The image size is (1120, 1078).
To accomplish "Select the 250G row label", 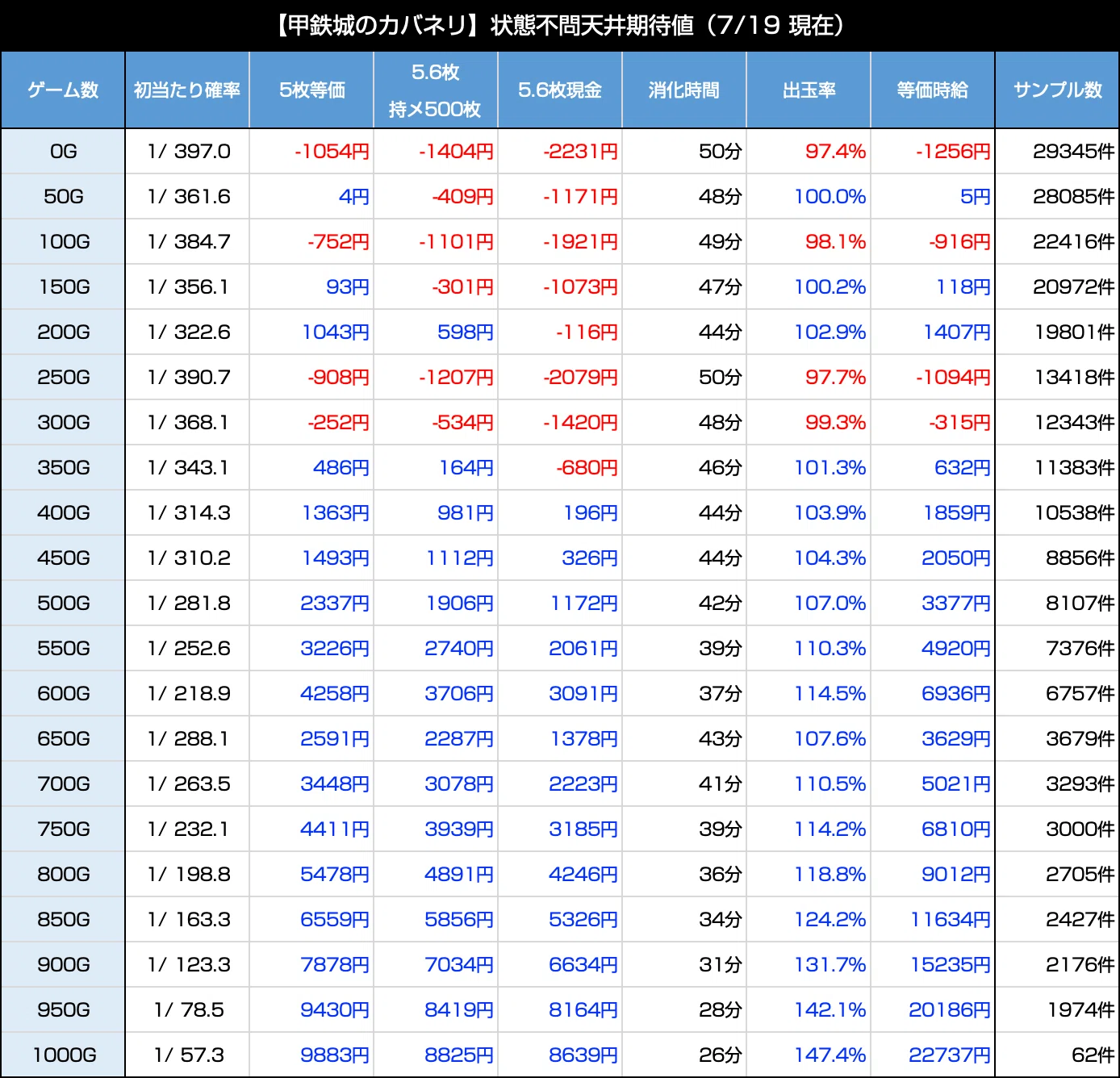I will coord(63,377).
